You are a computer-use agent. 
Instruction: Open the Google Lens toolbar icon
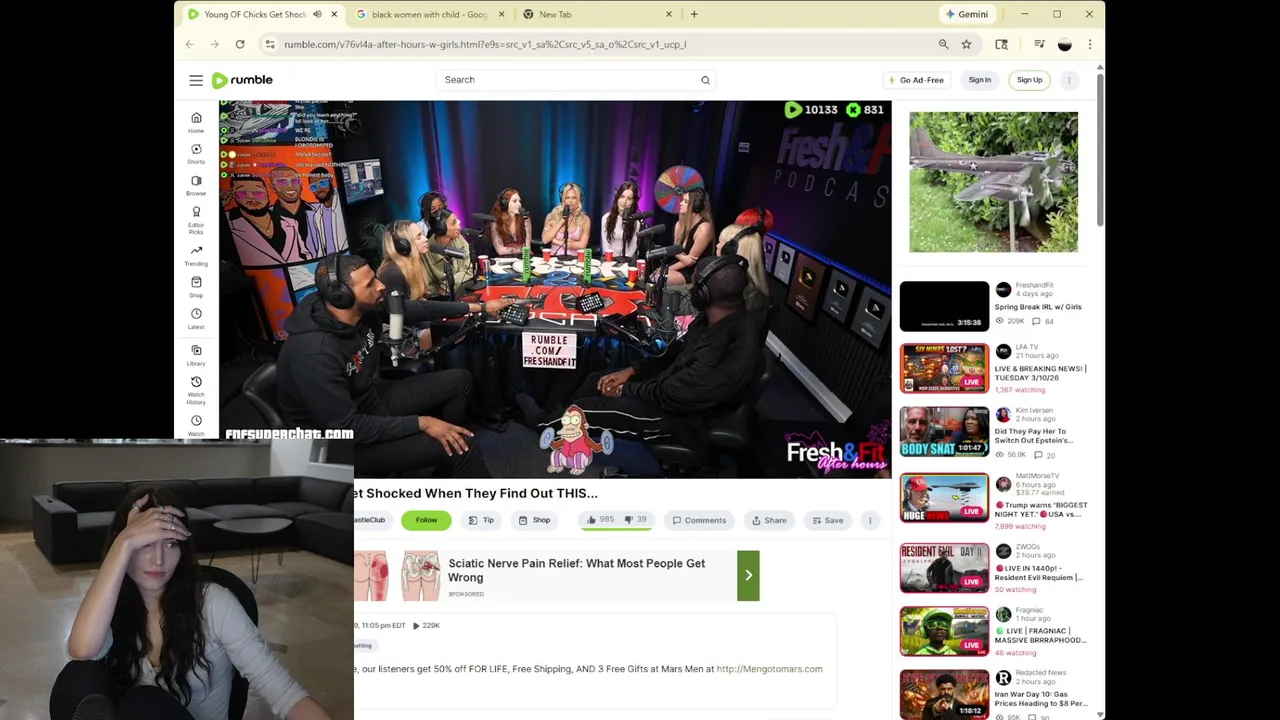[x=1001, y=44]
